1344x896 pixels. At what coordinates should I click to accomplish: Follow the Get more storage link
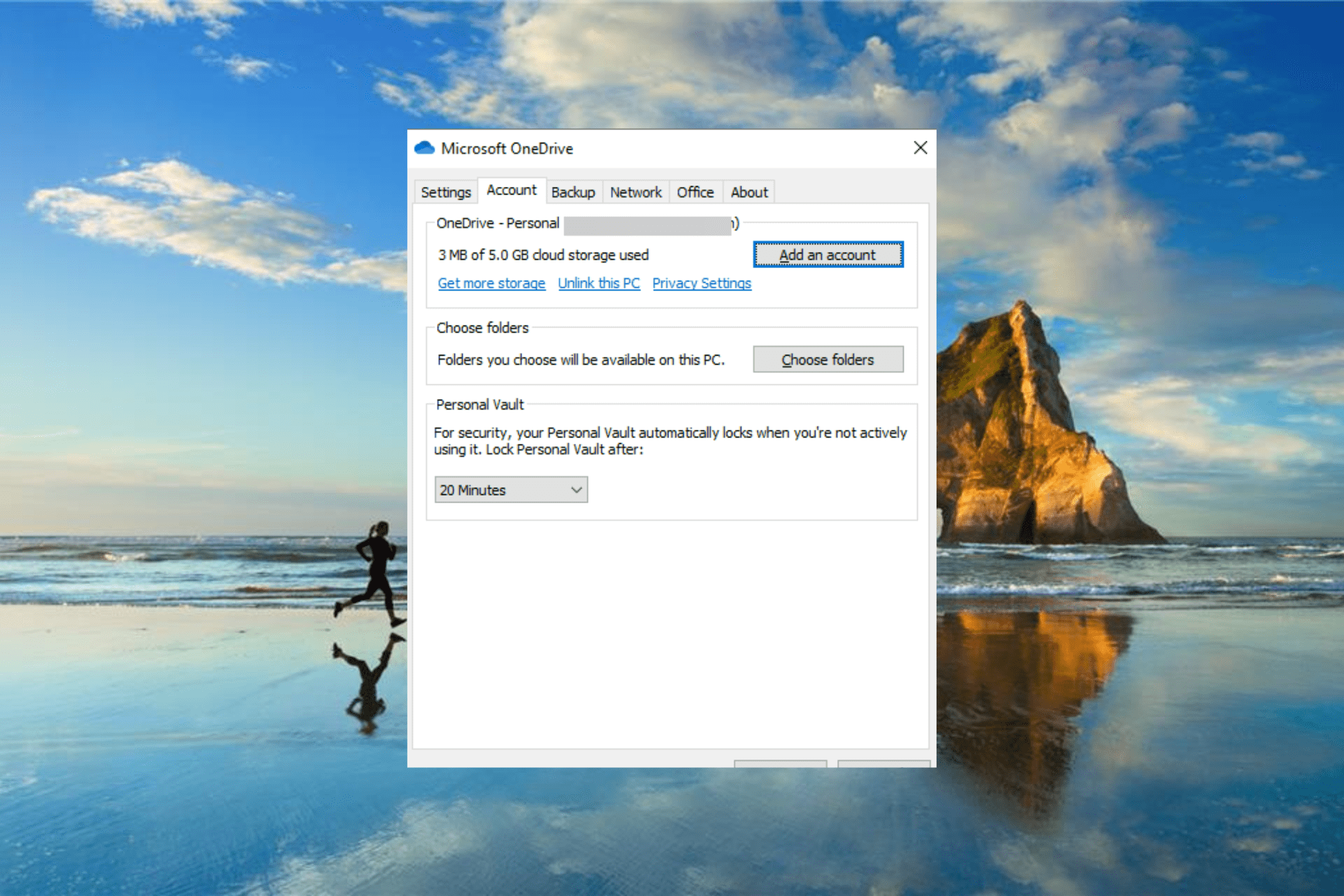(491, 283)
